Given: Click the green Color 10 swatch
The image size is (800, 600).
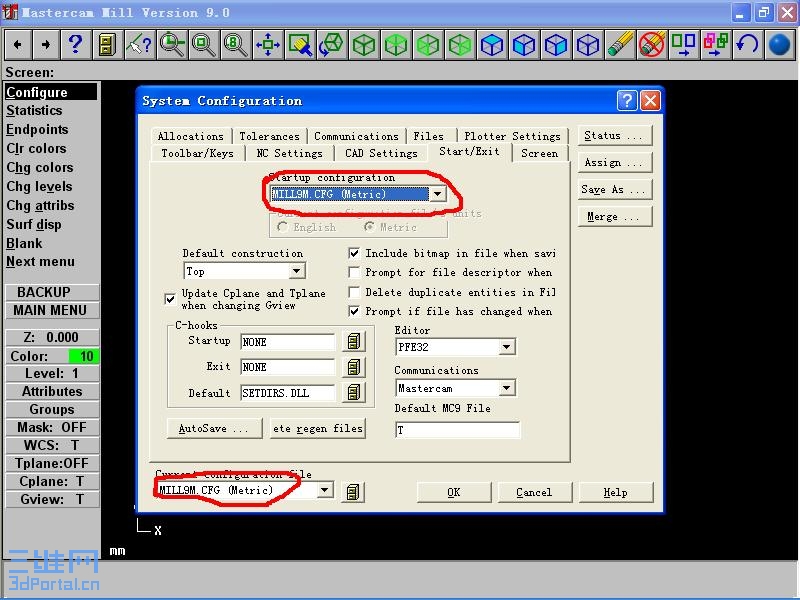Looking at the screenshot, I should (84, 356).
